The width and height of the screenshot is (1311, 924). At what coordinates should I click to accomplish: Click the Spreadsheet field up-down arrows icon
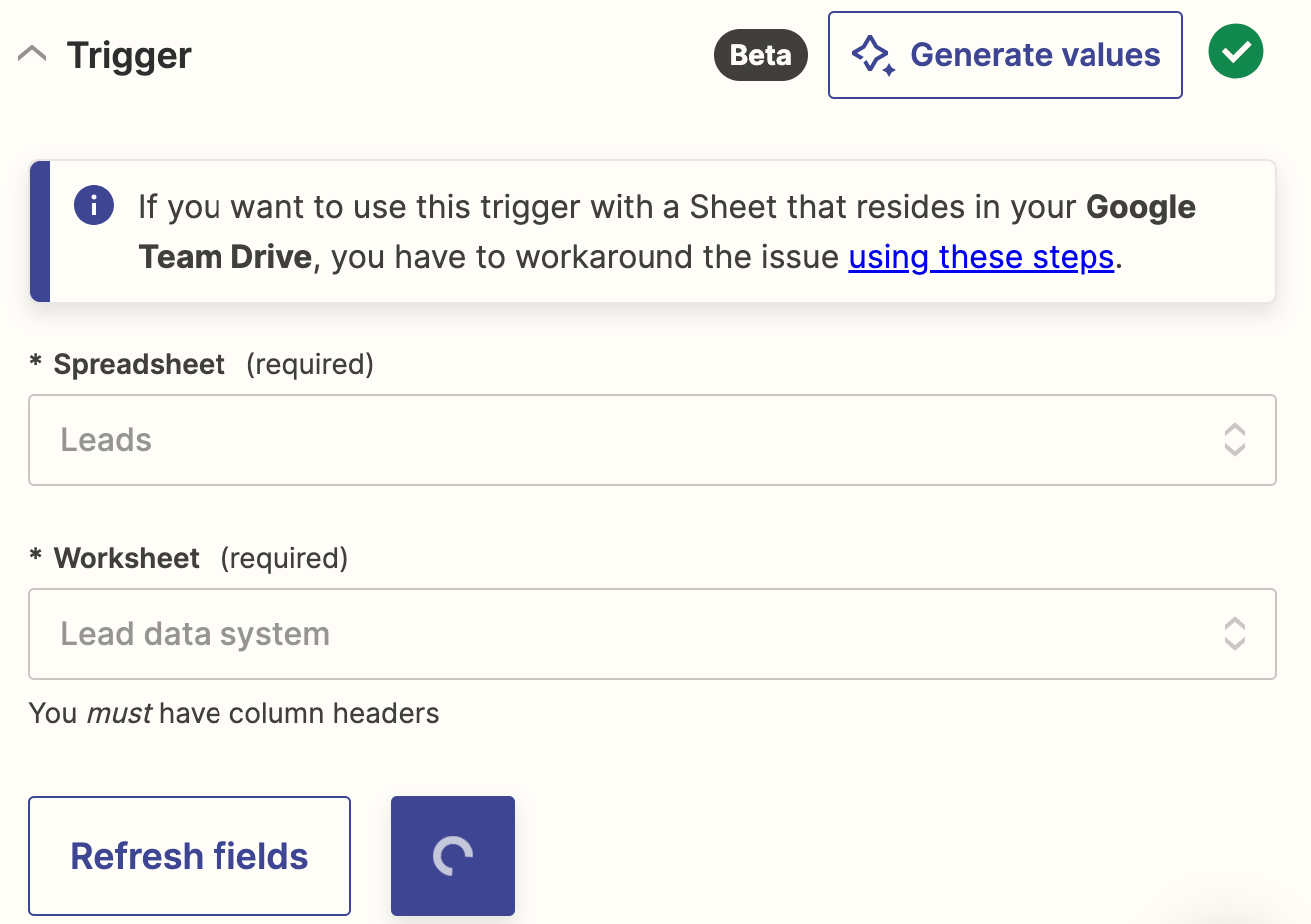point(1234,440)
